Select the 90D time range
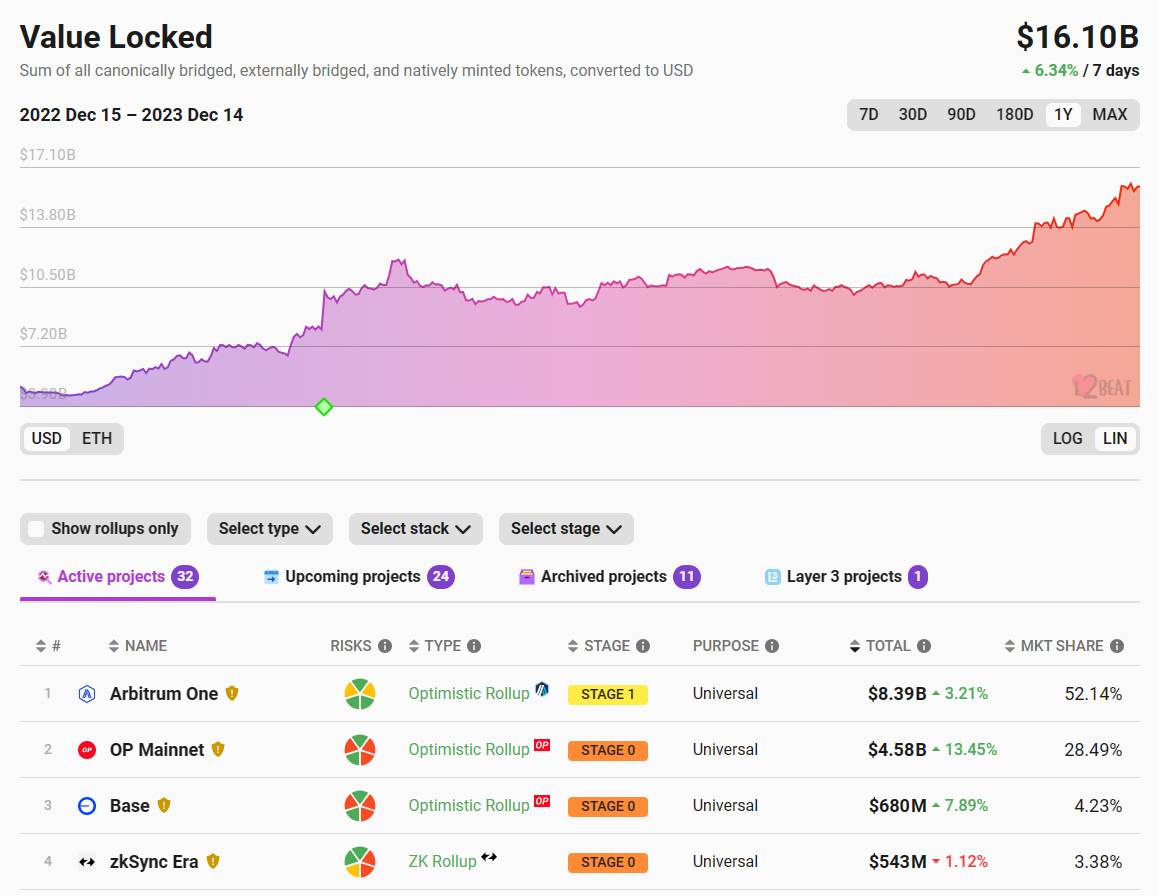1159x896 pixels. tap(962, 115)
